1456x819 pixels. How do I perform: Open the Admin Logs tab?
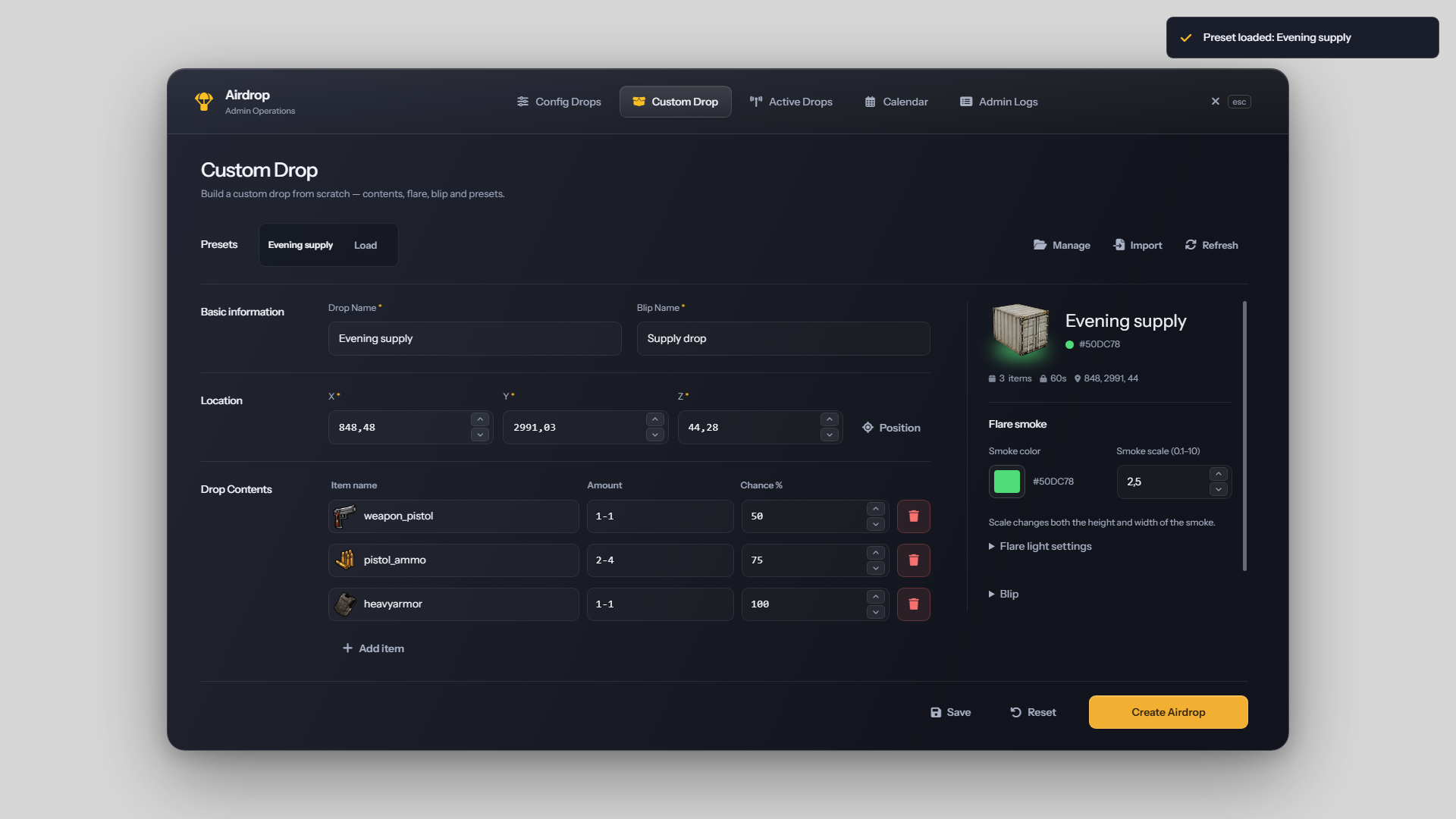tap(999, 102)
